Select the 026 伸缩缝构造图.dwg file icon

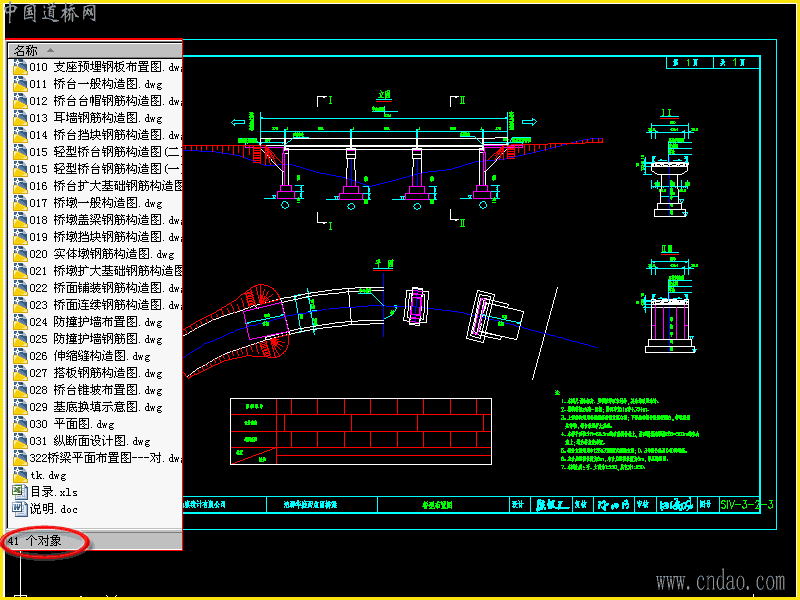pyautogui.click(x=20, y=356)
